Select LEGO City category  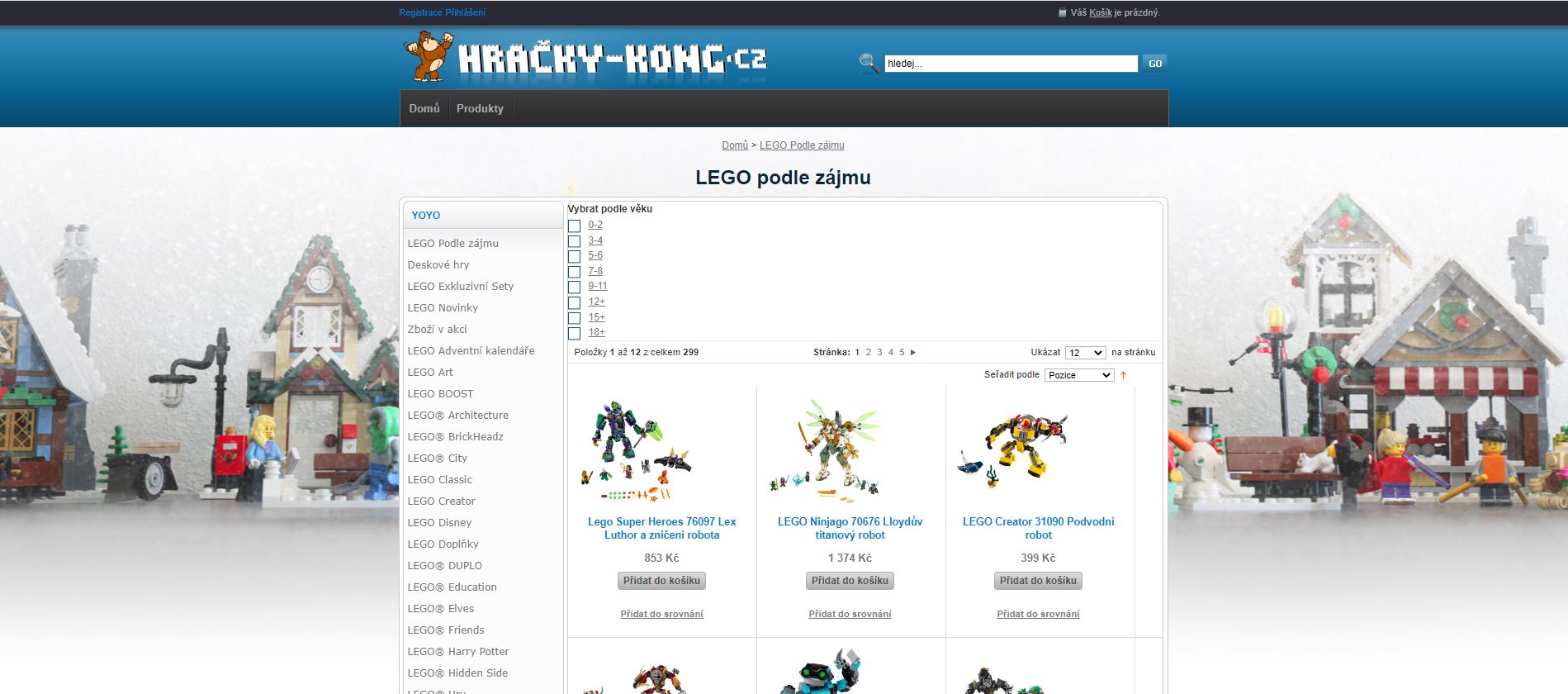[x=437, y=458]
